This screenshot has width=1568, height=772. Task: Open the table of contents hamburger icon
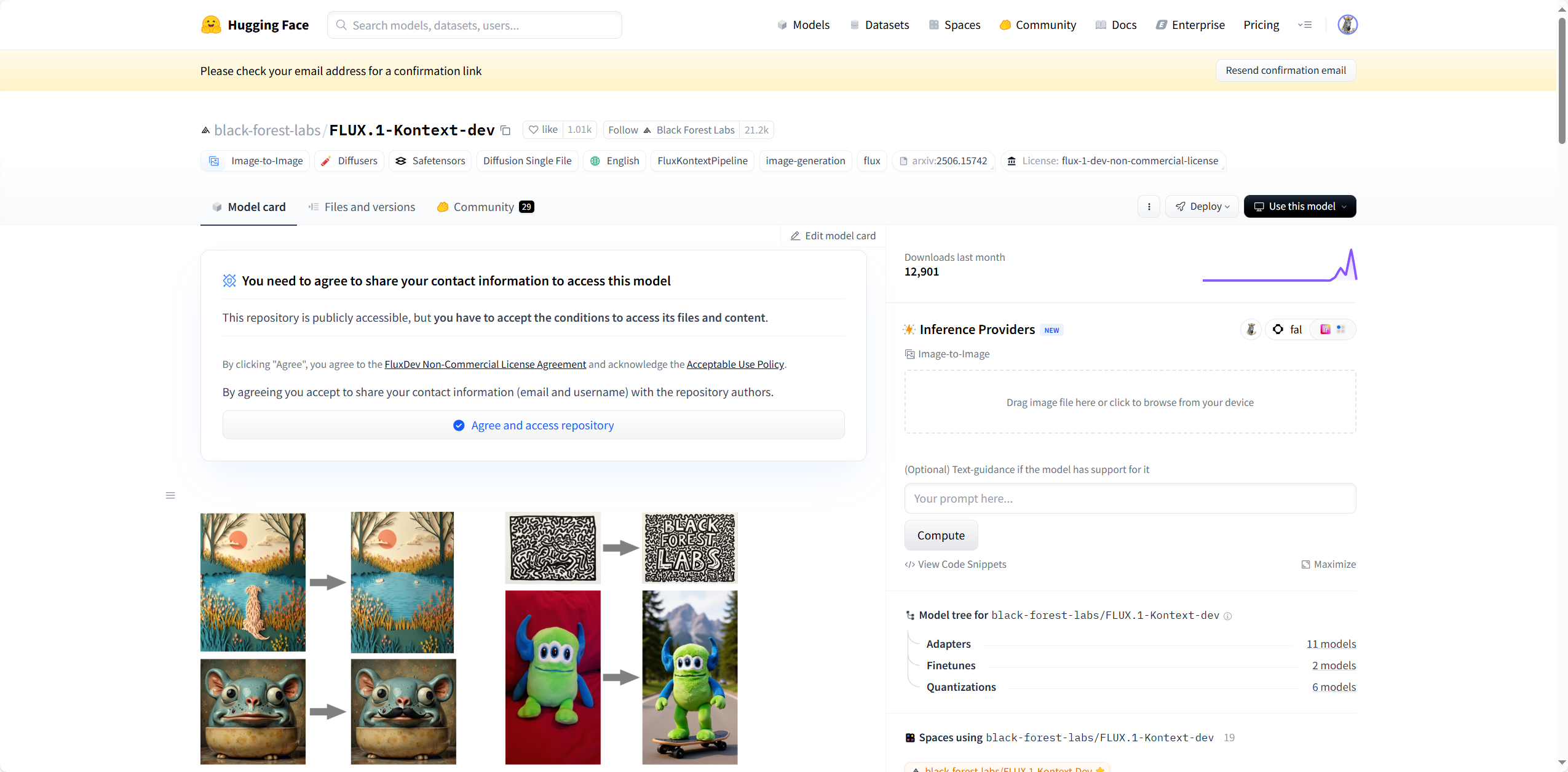coord(170,495)
